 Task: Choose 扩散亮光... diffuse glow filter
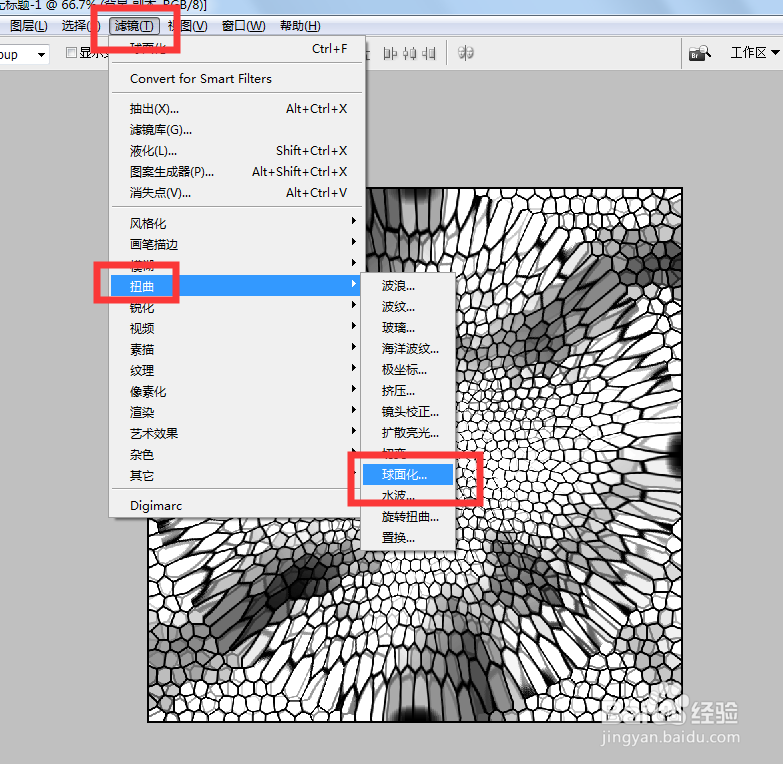click(x=408, y=432)
